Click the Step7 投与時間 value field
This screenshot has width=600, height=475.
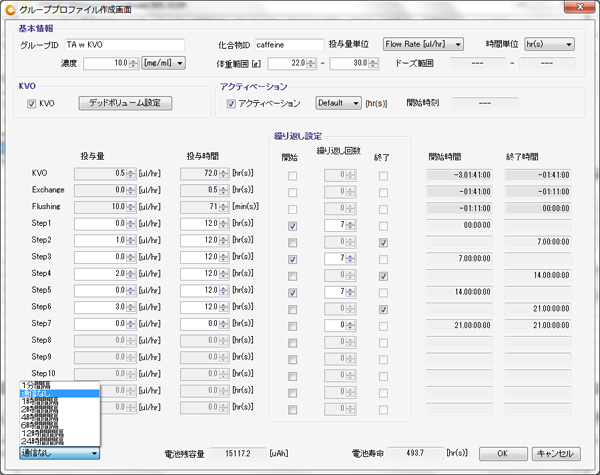(x=199, y=324)
